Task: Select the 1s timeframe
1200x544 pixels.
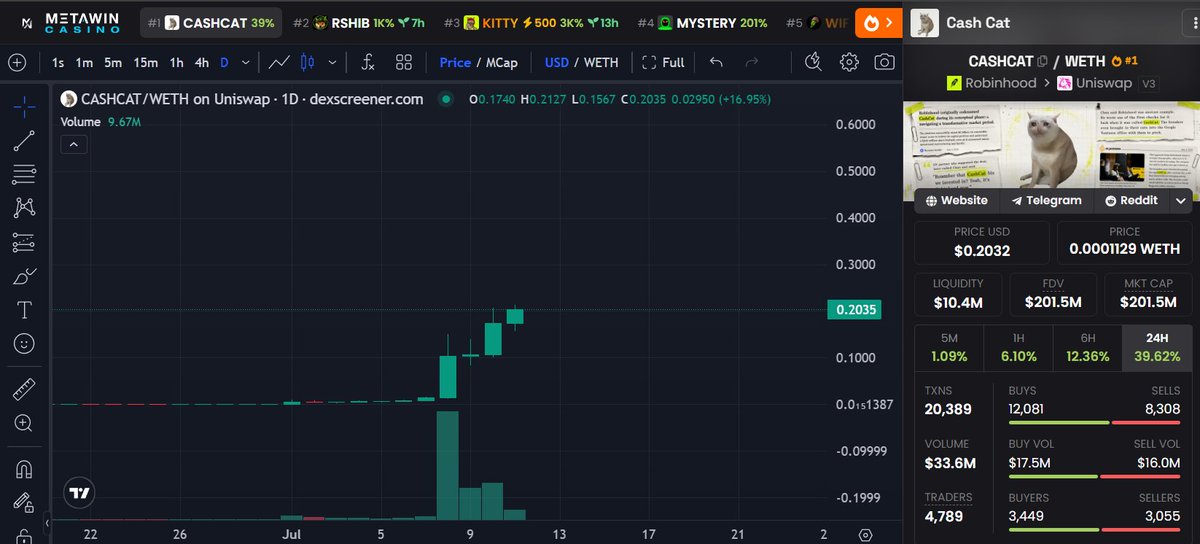Action: (59, 62)
